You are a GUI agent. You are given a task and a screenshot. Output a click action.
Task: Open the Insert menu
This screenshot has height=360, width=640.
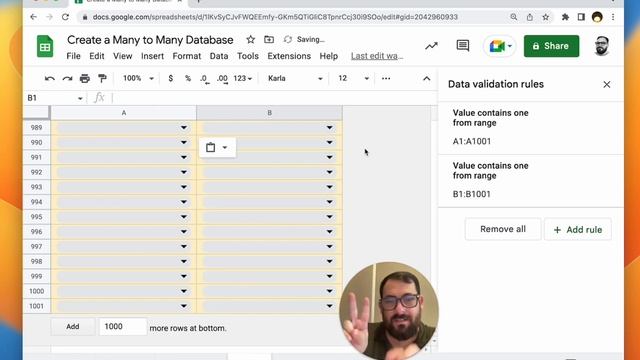tap(152, 56)
